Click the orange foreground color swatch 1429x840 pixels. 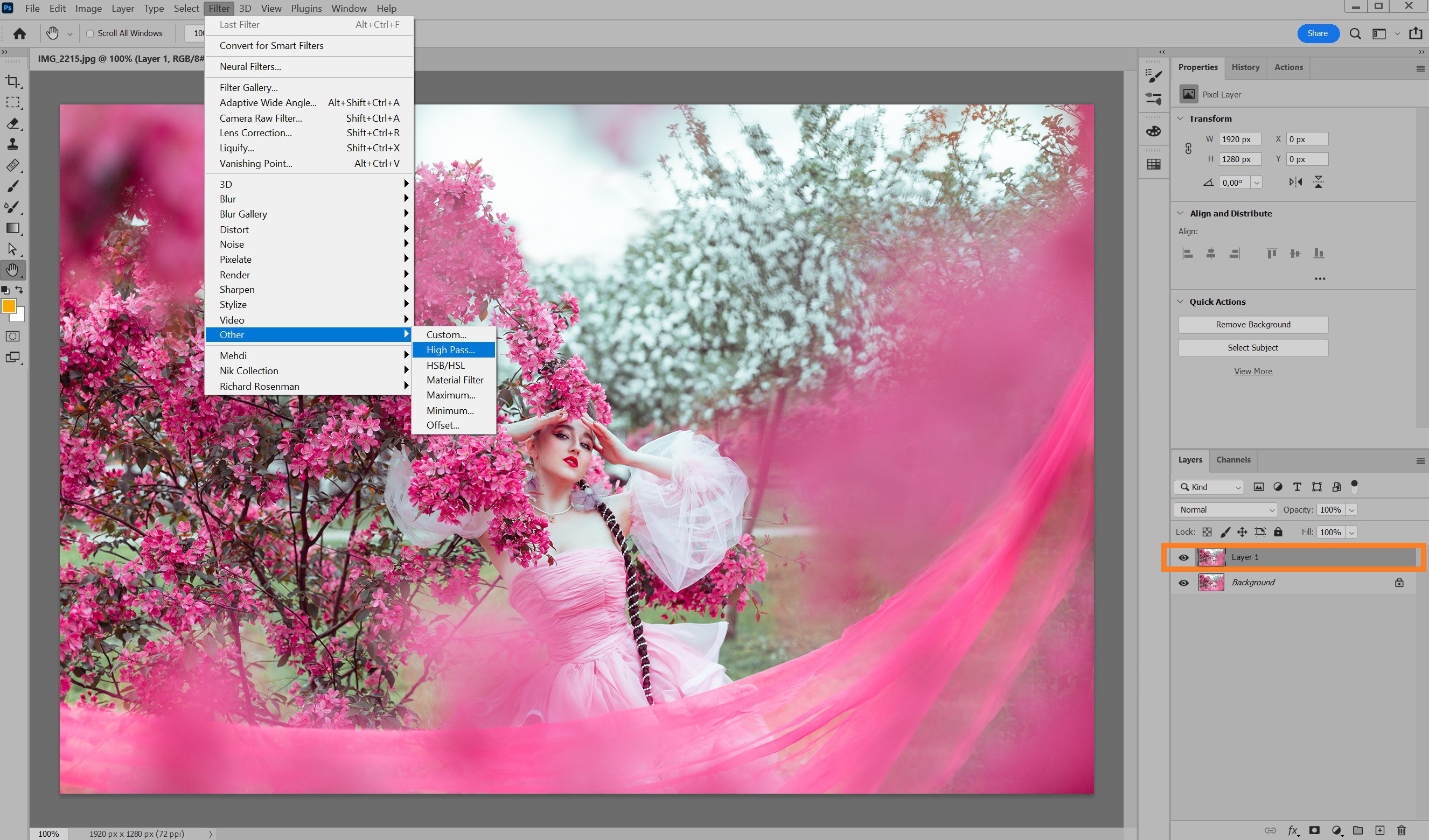(x=9, y=306)
